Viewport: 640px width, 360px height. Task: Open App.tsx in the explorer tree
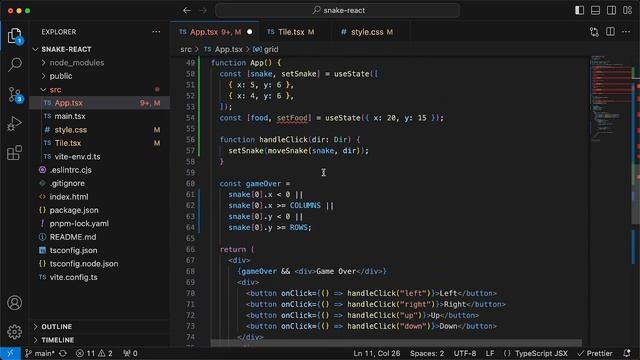[x=100, y=103]
